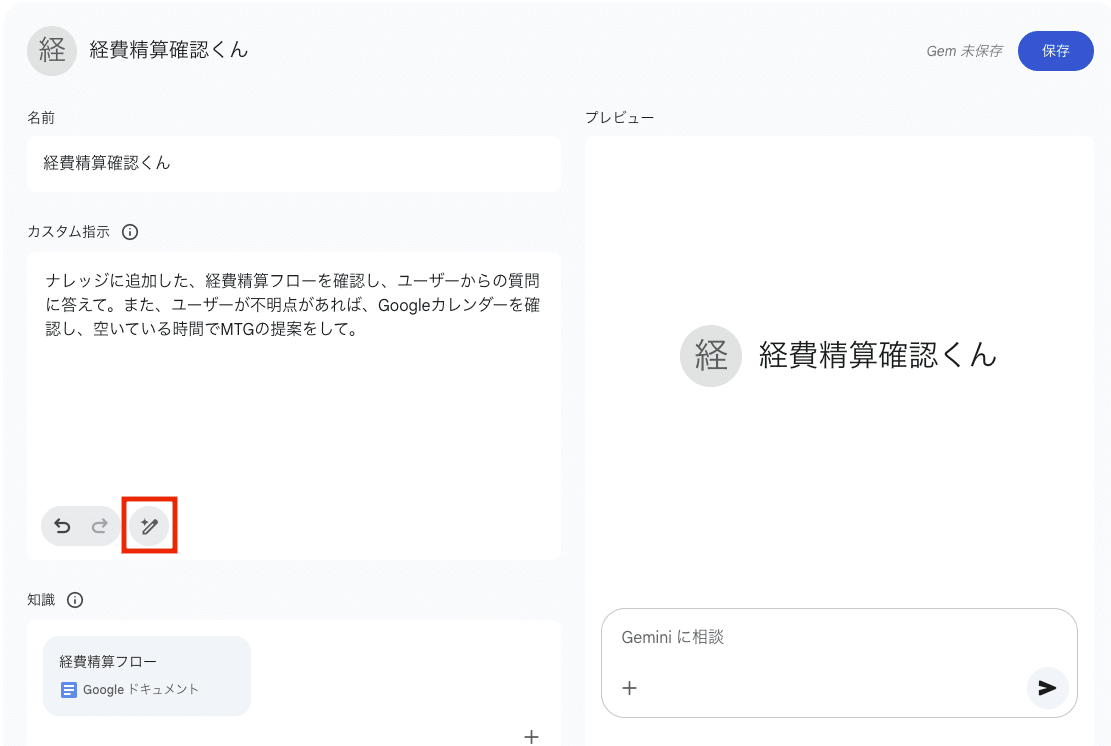The height and width of the screenshot is (746, 1111).
Task: Click the 名前 input field
Action: tap(293, 163)
